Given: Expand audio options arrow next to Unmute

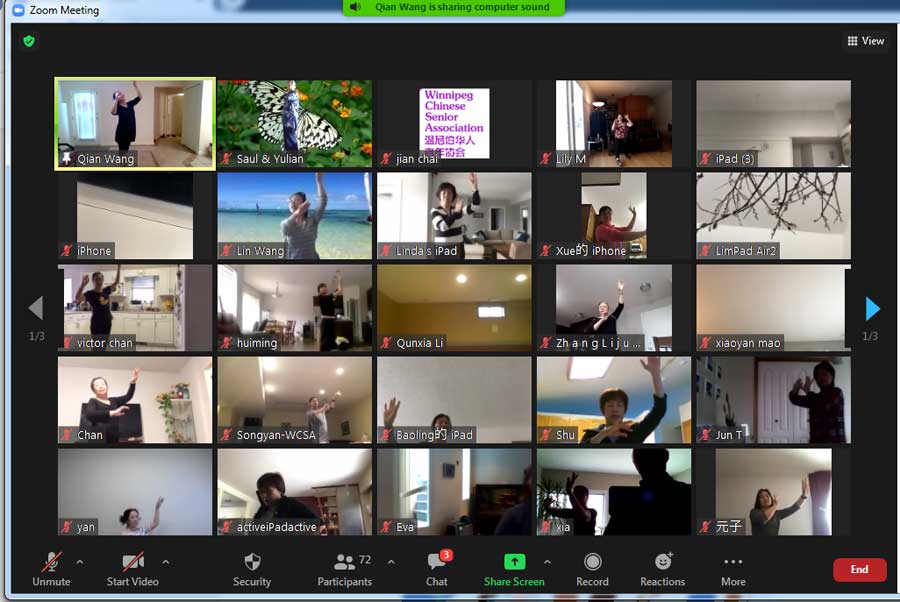Looking at the screenshot, I should click(80, 562).
